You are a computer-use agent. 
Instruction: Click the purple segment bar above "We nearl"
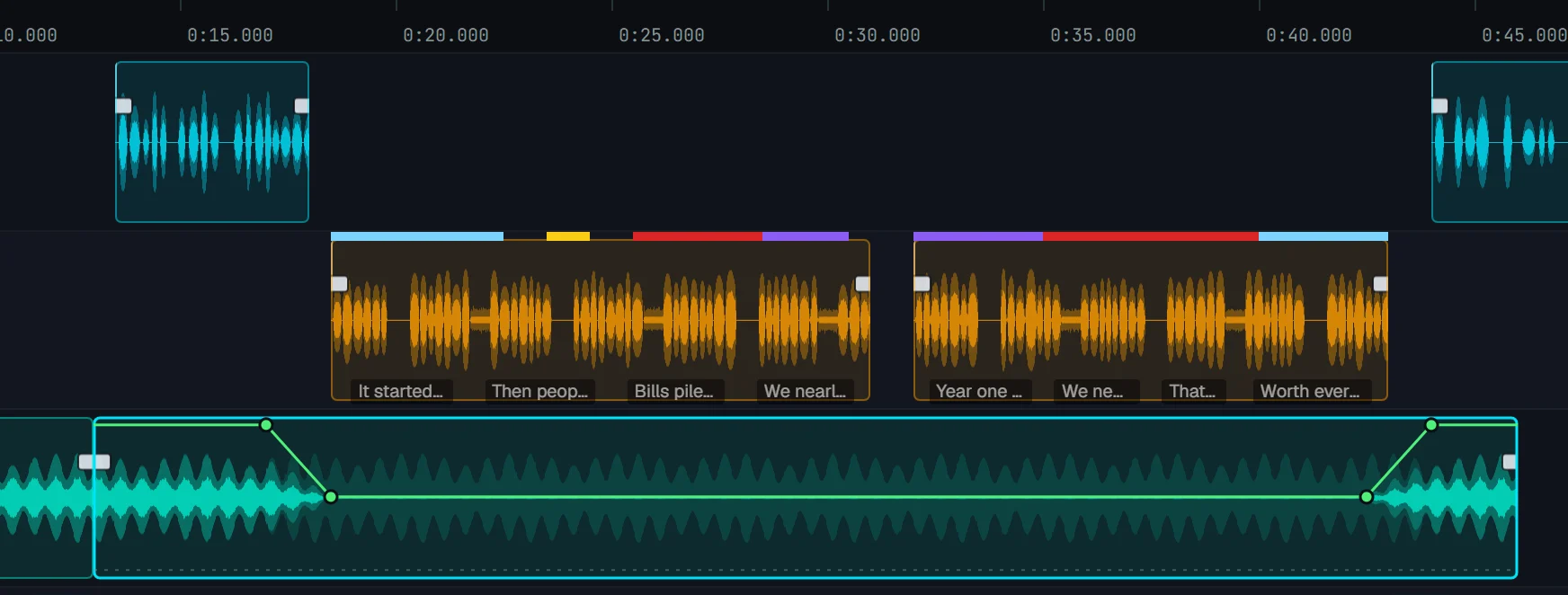tap(806, 236)
